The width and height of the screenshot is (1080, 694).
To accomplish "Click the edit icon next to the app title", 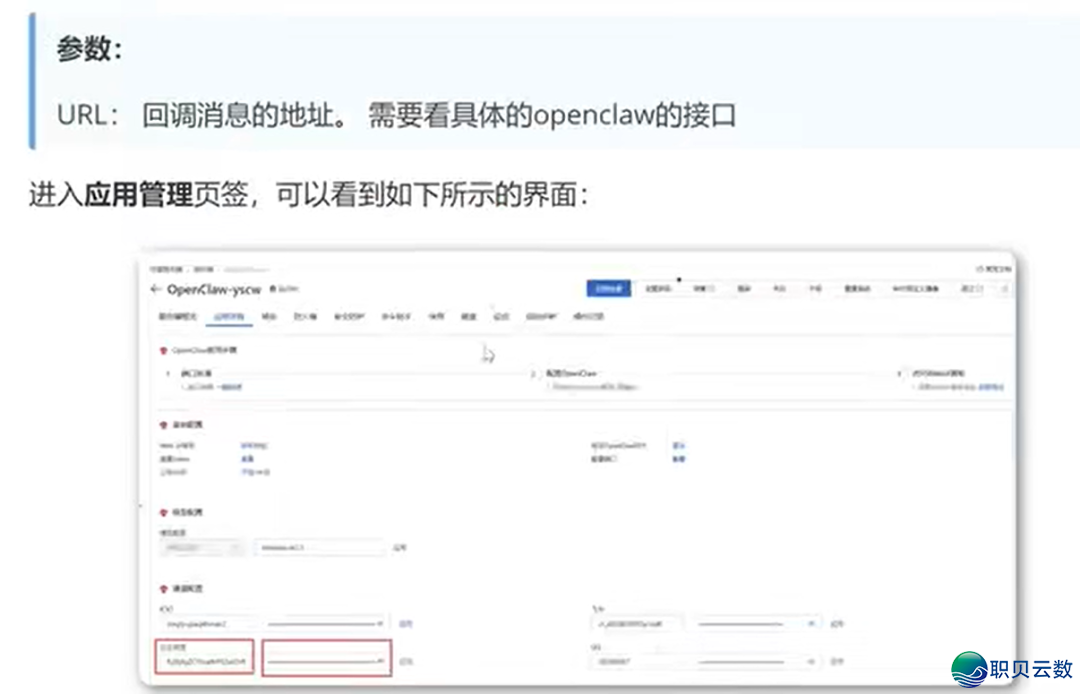I will 271,288.
